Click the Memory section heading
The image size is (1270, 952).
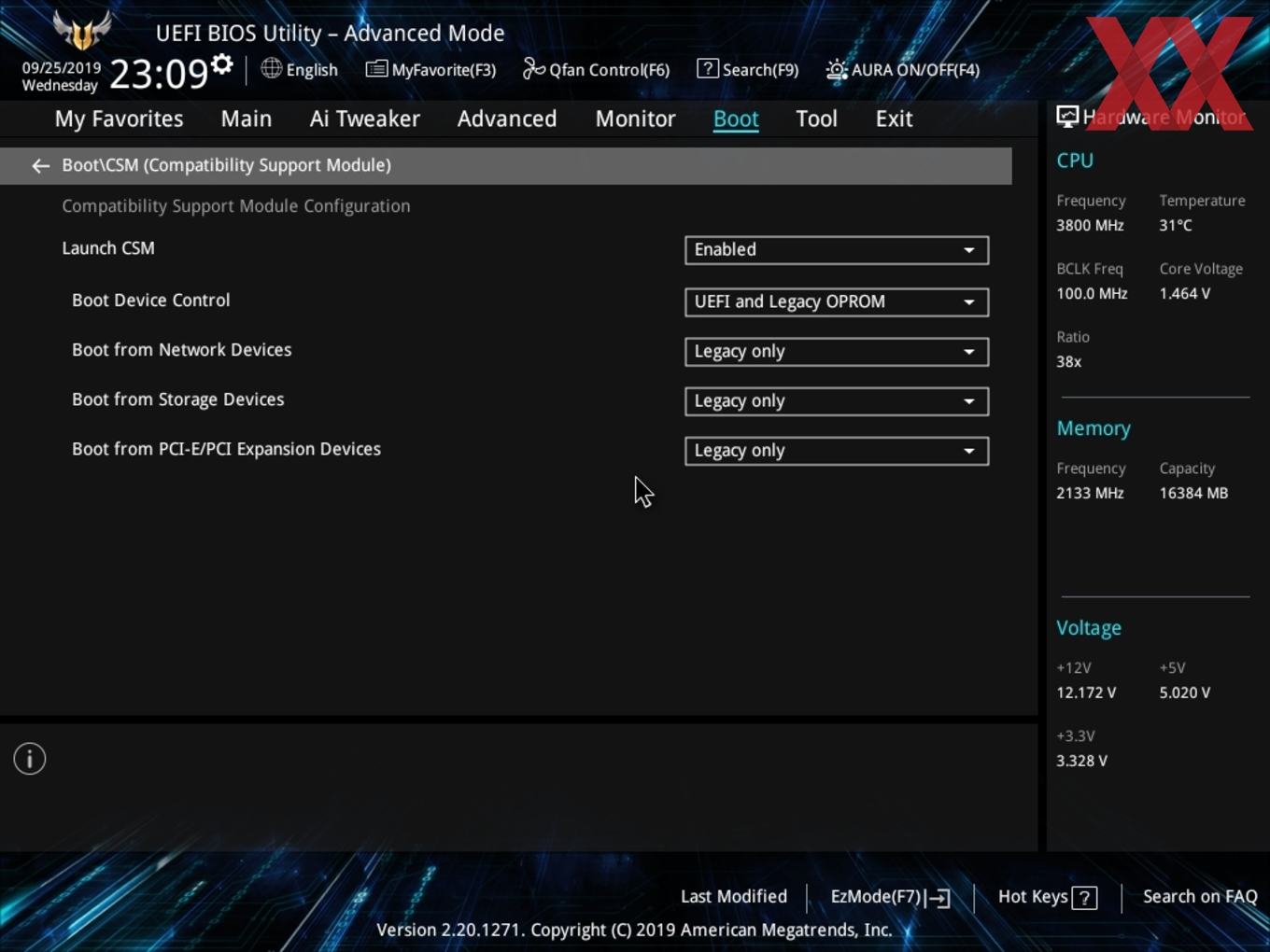click(1094, 428)
